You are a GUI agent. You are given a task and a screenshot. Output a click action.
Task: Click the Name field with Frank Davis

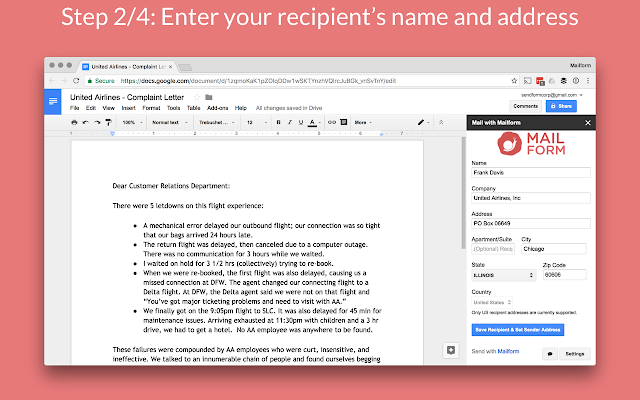pyautogui.click(x=531, y=173)
